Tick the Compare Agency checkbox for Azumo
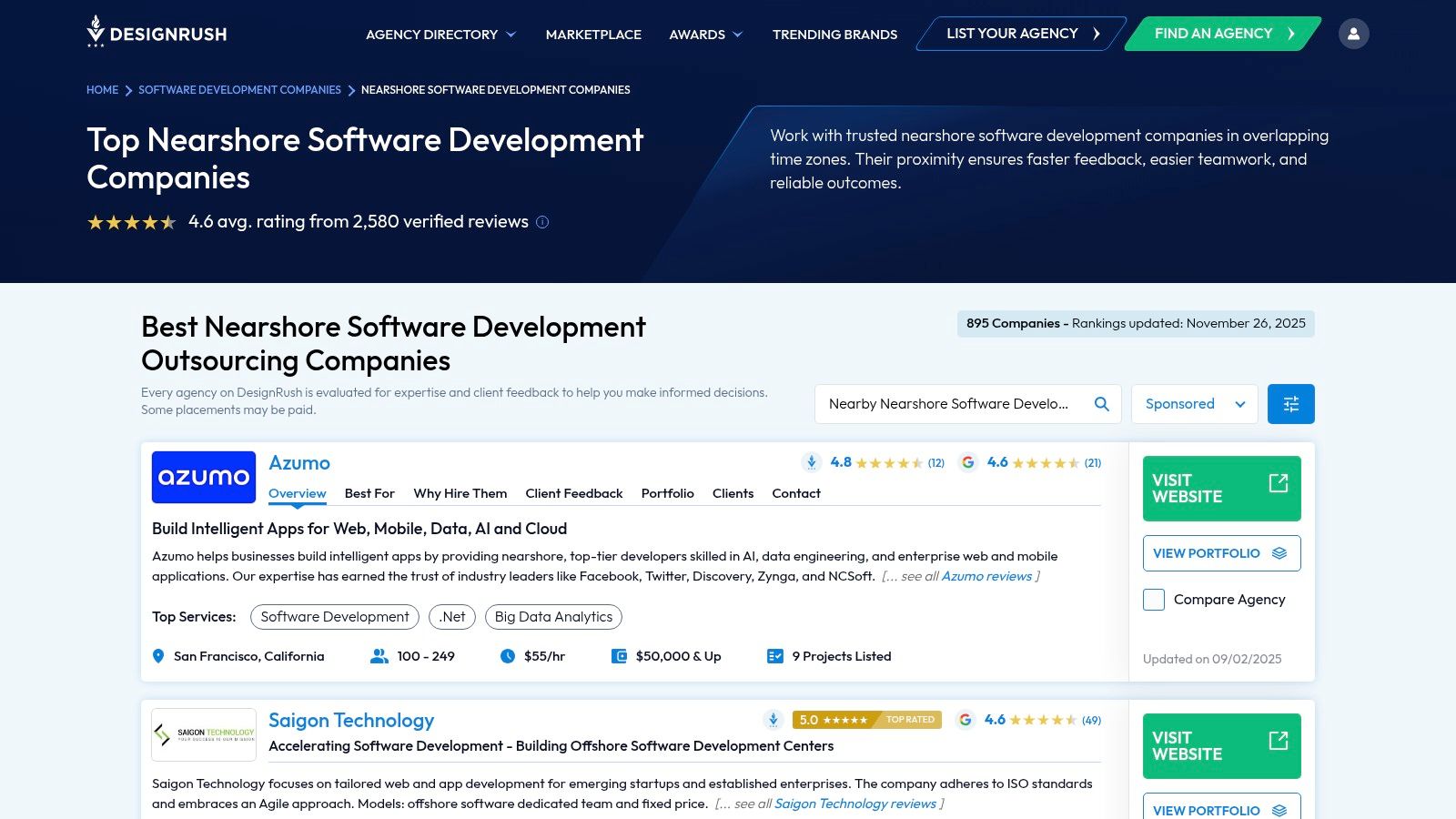1456x819 pixels. (1154, 600)
